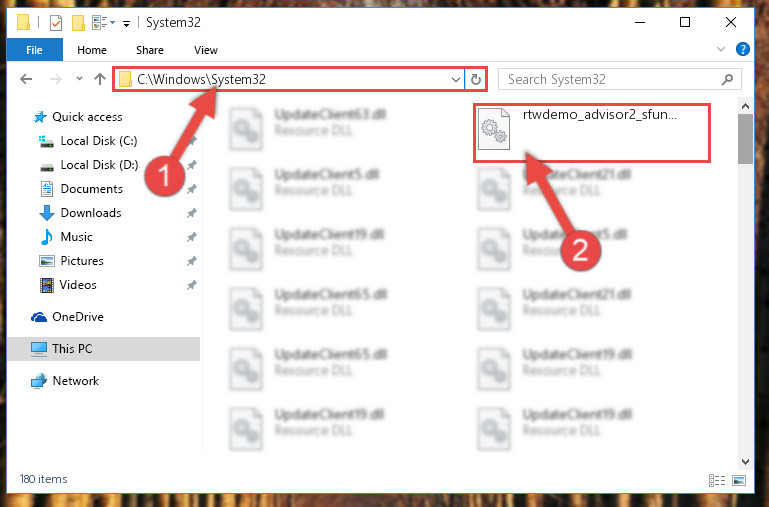Switch to details view layout icon
The image size is (769, 507).
717,480
